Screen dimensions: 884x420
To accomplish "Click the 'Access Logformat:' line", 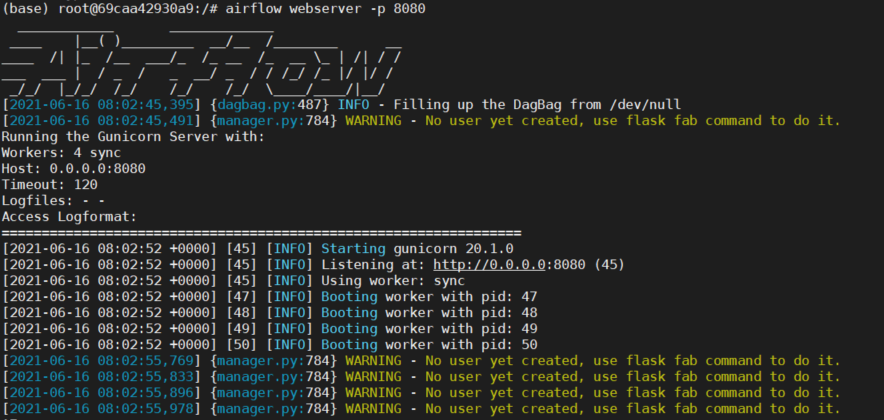I will [69, 216].
